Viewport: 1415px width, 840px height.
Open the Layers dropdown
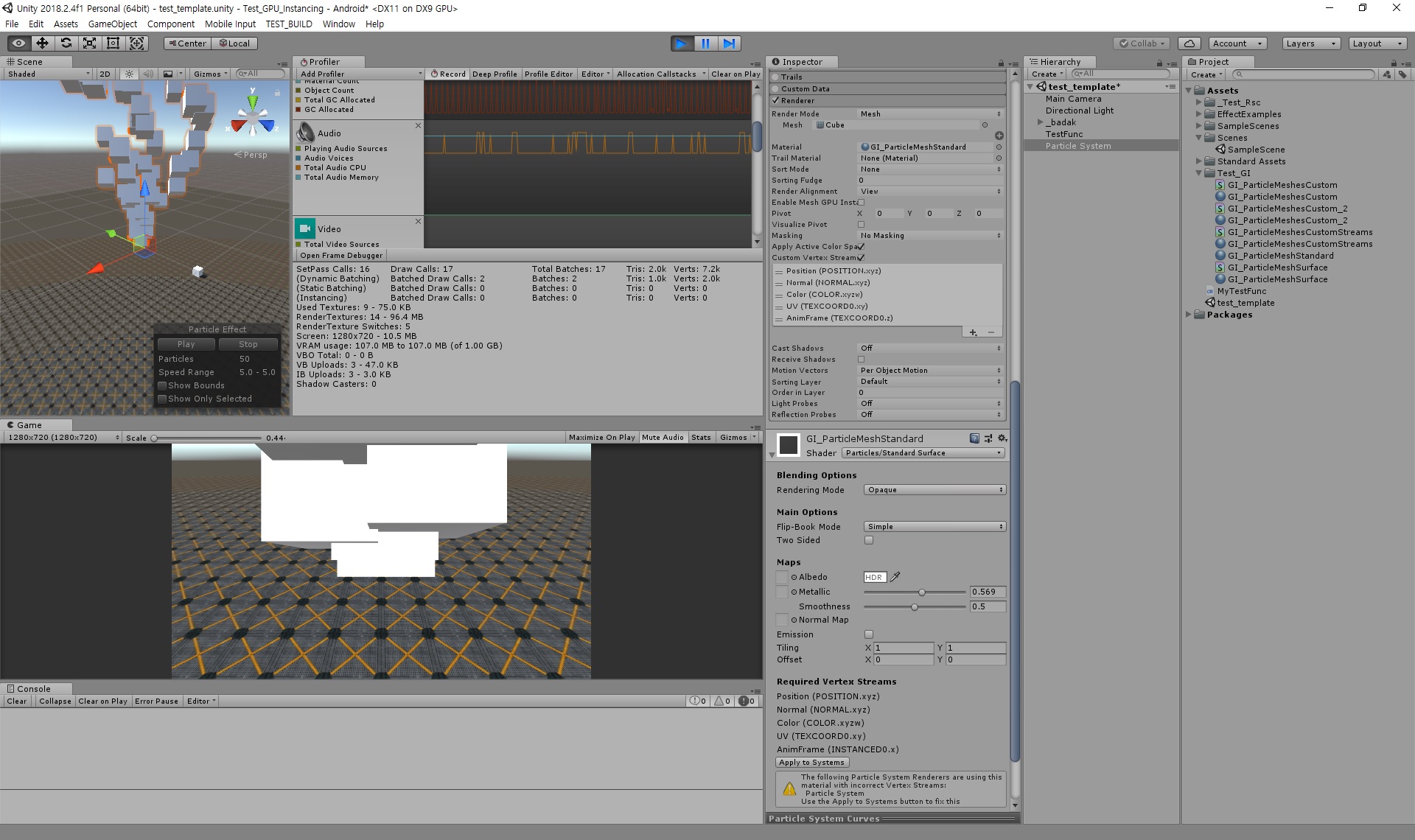click(x=1310, y=43)
